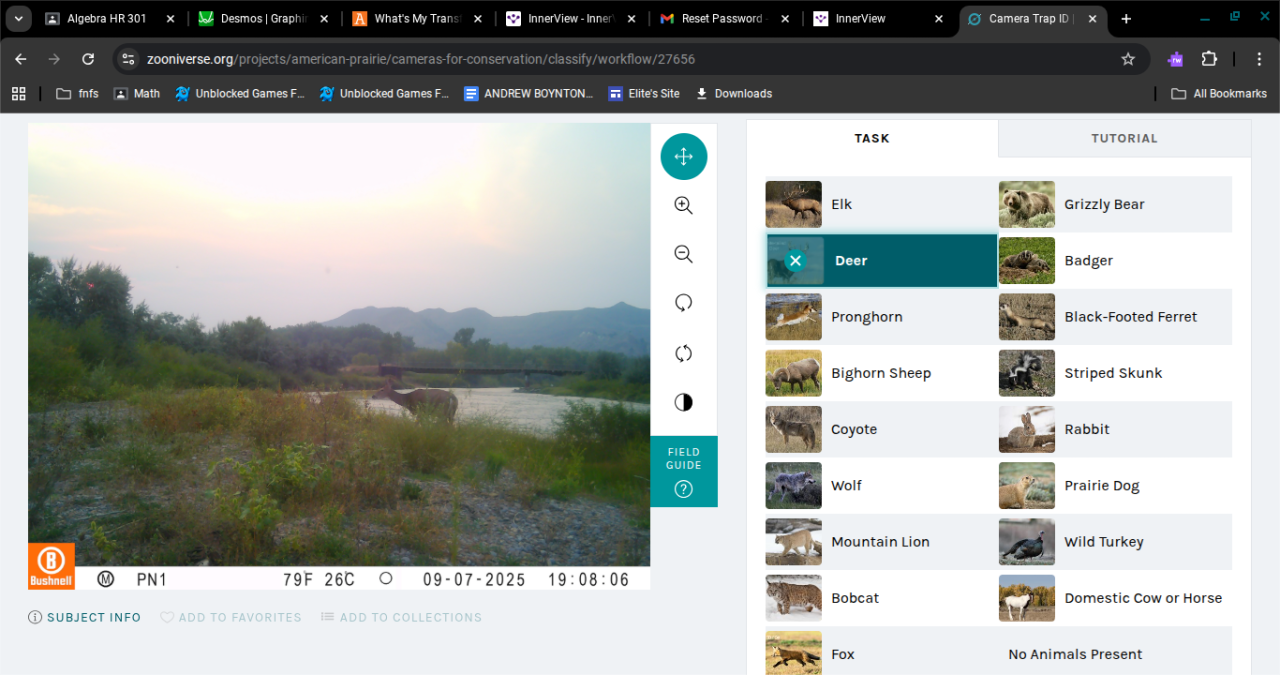Choose the Bighorn Sheep option
1280x675 pixels.
(881, 373)
